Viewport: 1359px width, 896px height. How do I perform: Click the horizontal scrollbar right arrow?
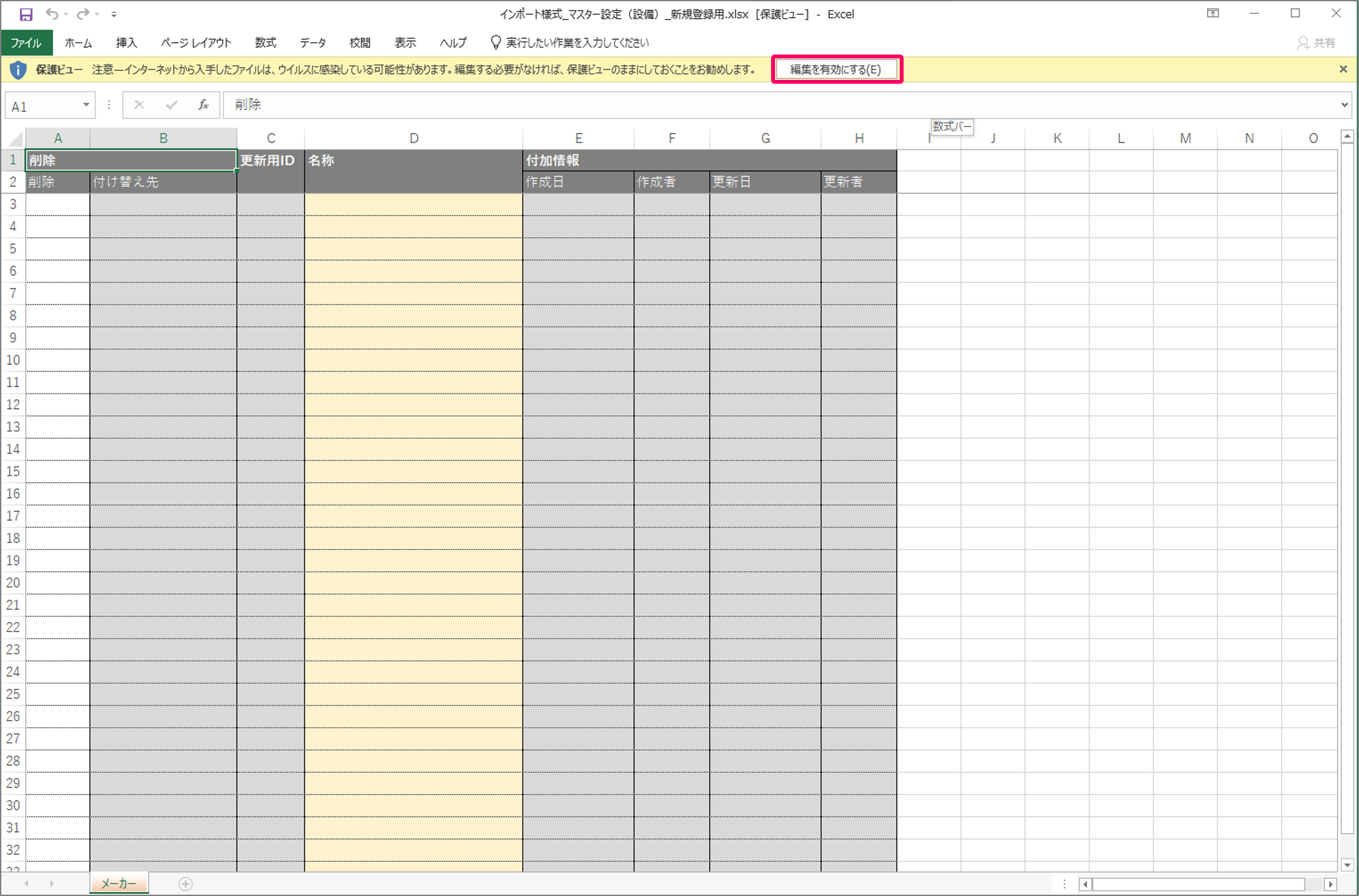[x=1330, y=884]
